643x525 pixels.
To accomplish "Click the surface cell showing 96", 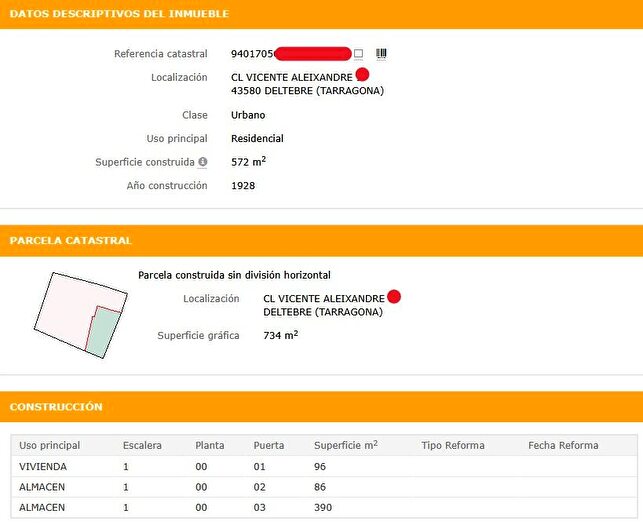I will click(320, 467).
